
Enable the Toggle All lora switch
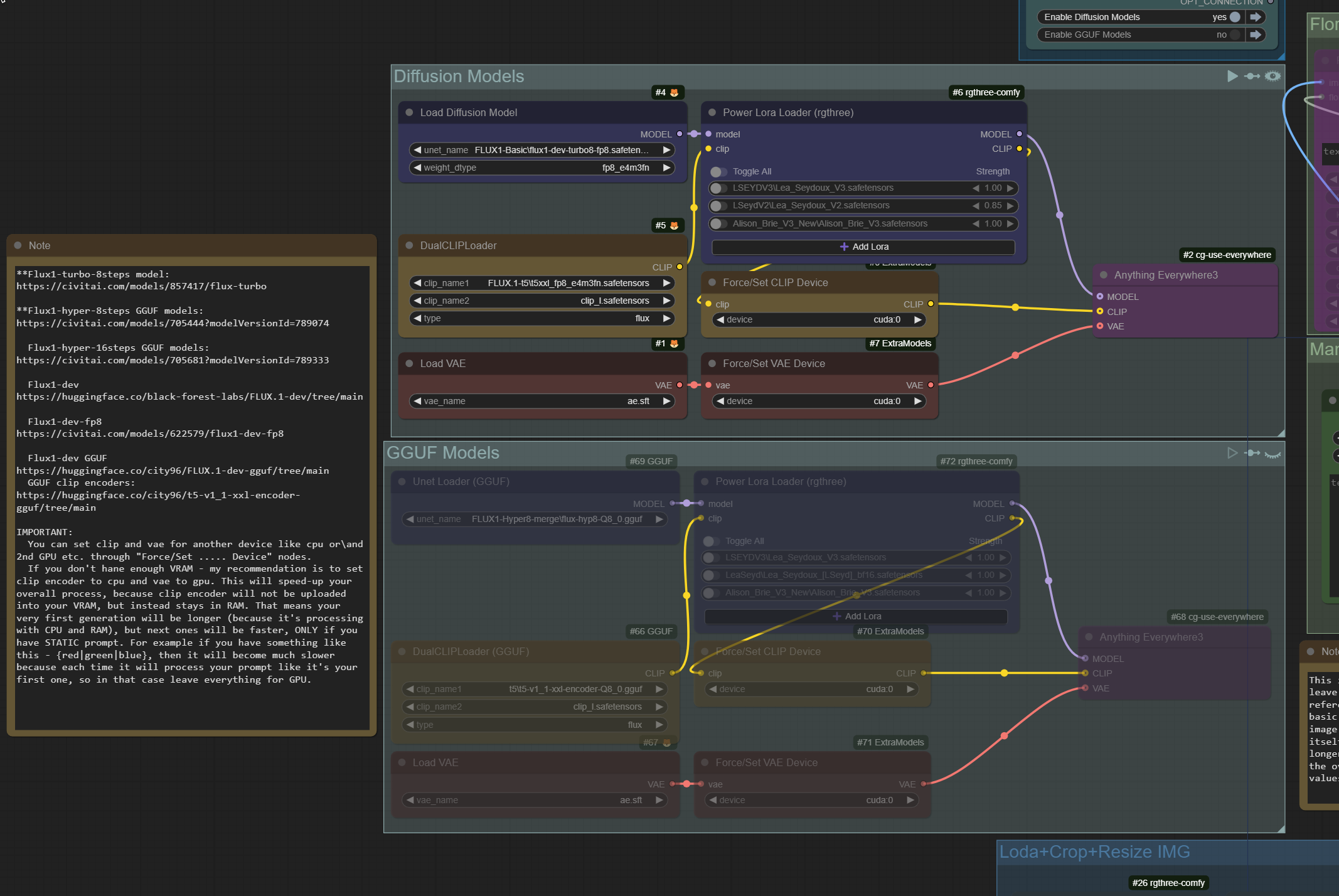(x=718, y=172)
